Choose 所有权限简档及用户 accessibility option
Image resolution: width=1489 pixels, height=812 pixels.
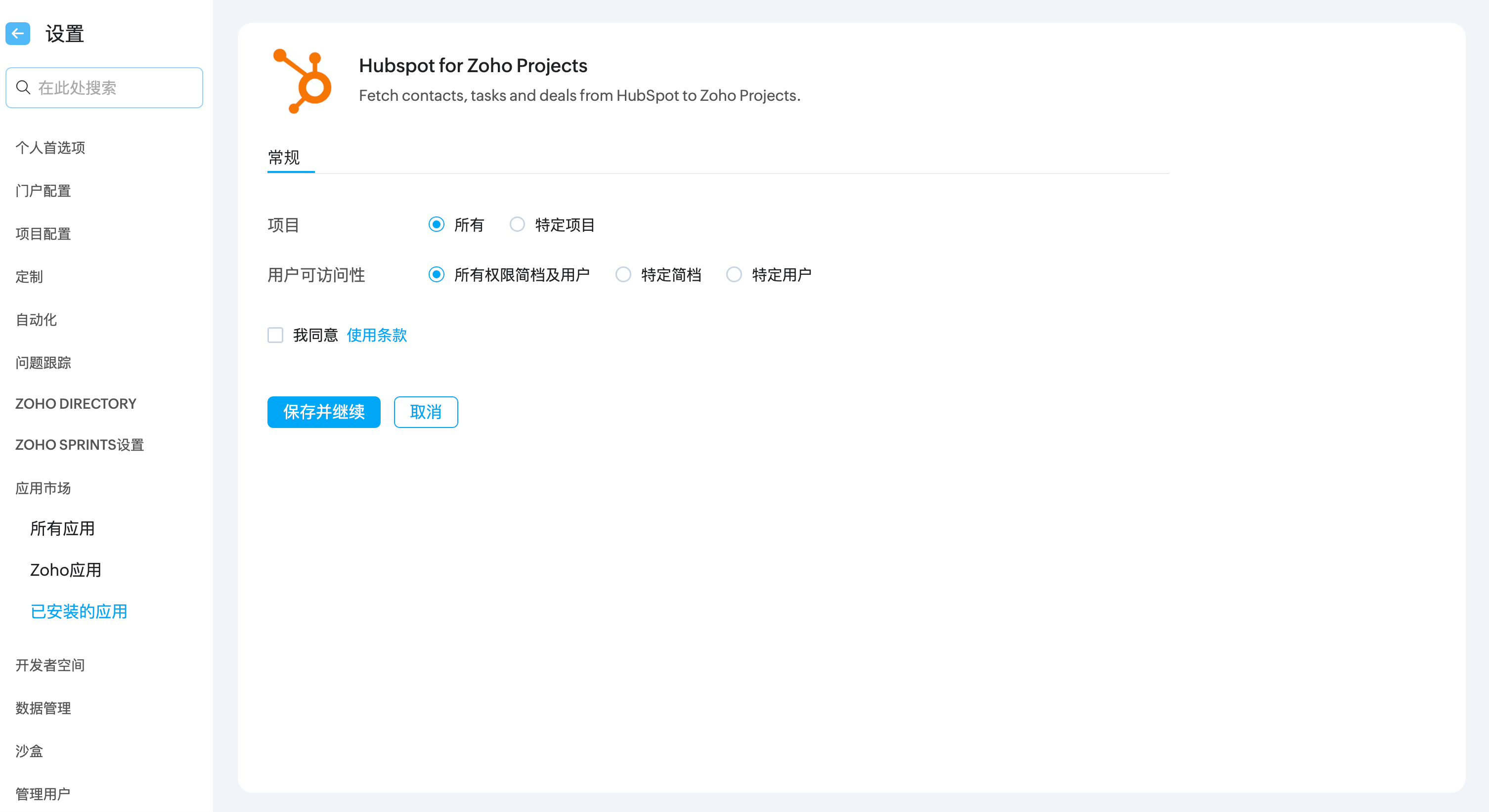click(x=437, y=274)
